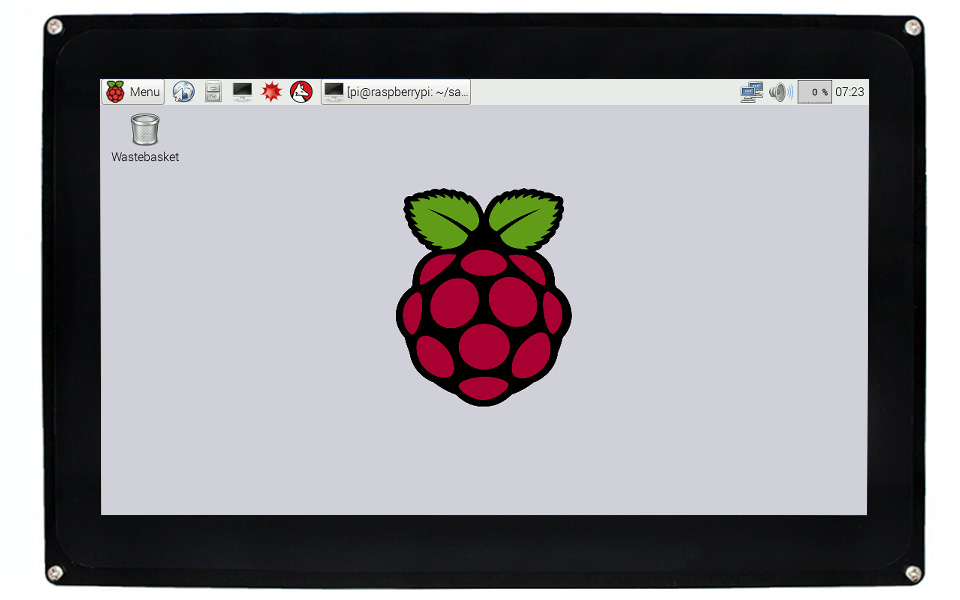Click the raspberry logo inside Menu button
This screenshot has height=600, width=960.
[x=116, y=92]
